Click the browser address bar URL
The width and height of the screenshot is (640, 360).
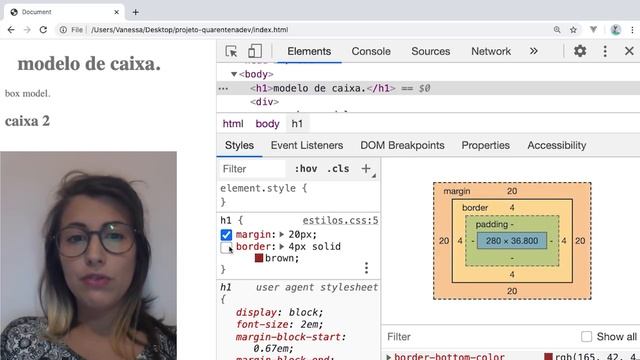point(189,30)
